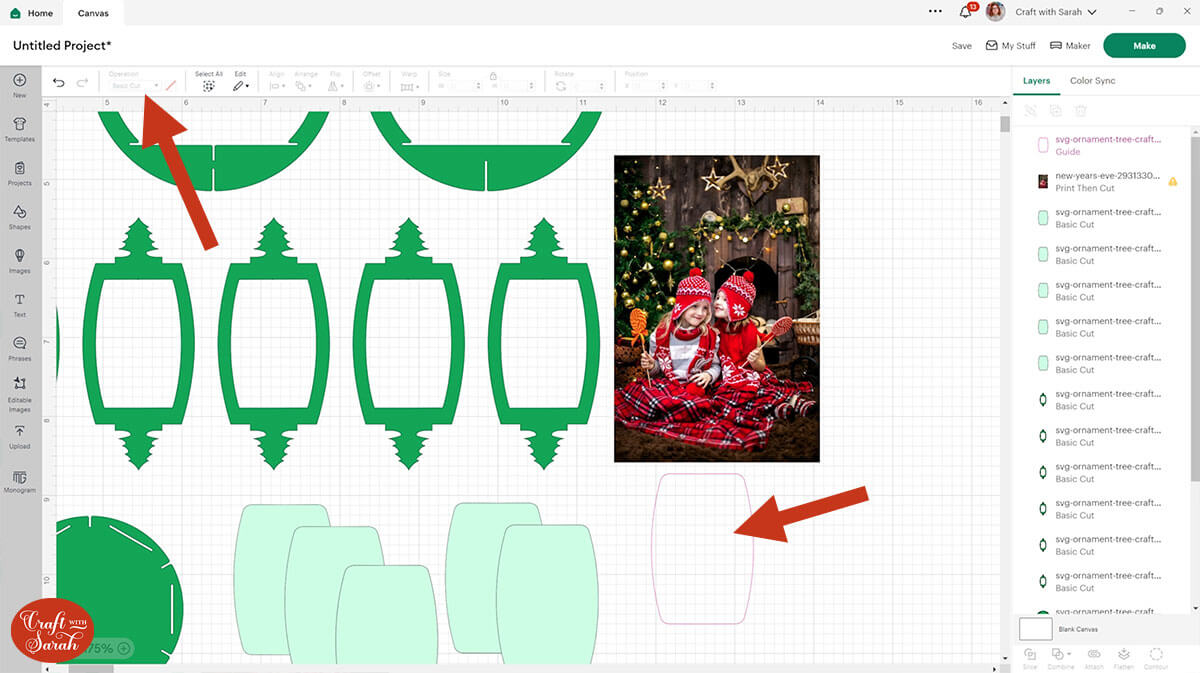Open the Warp dropdown
Image resolution: width=1200 pixels, height=673 pixels.
pos(408,87)
